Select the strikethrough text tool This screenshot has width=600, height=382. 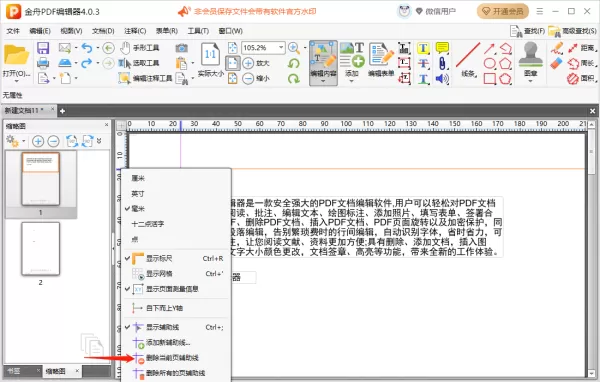[423, 63]
